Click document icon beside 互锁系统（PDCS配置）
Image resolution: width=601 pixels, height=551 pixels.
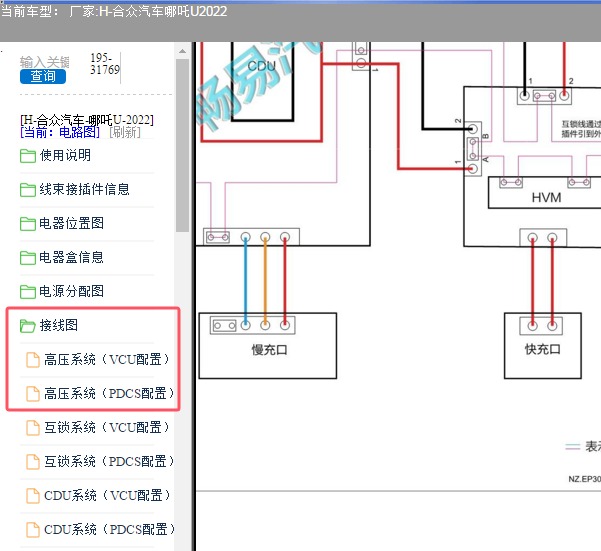[x=33, y=462]
